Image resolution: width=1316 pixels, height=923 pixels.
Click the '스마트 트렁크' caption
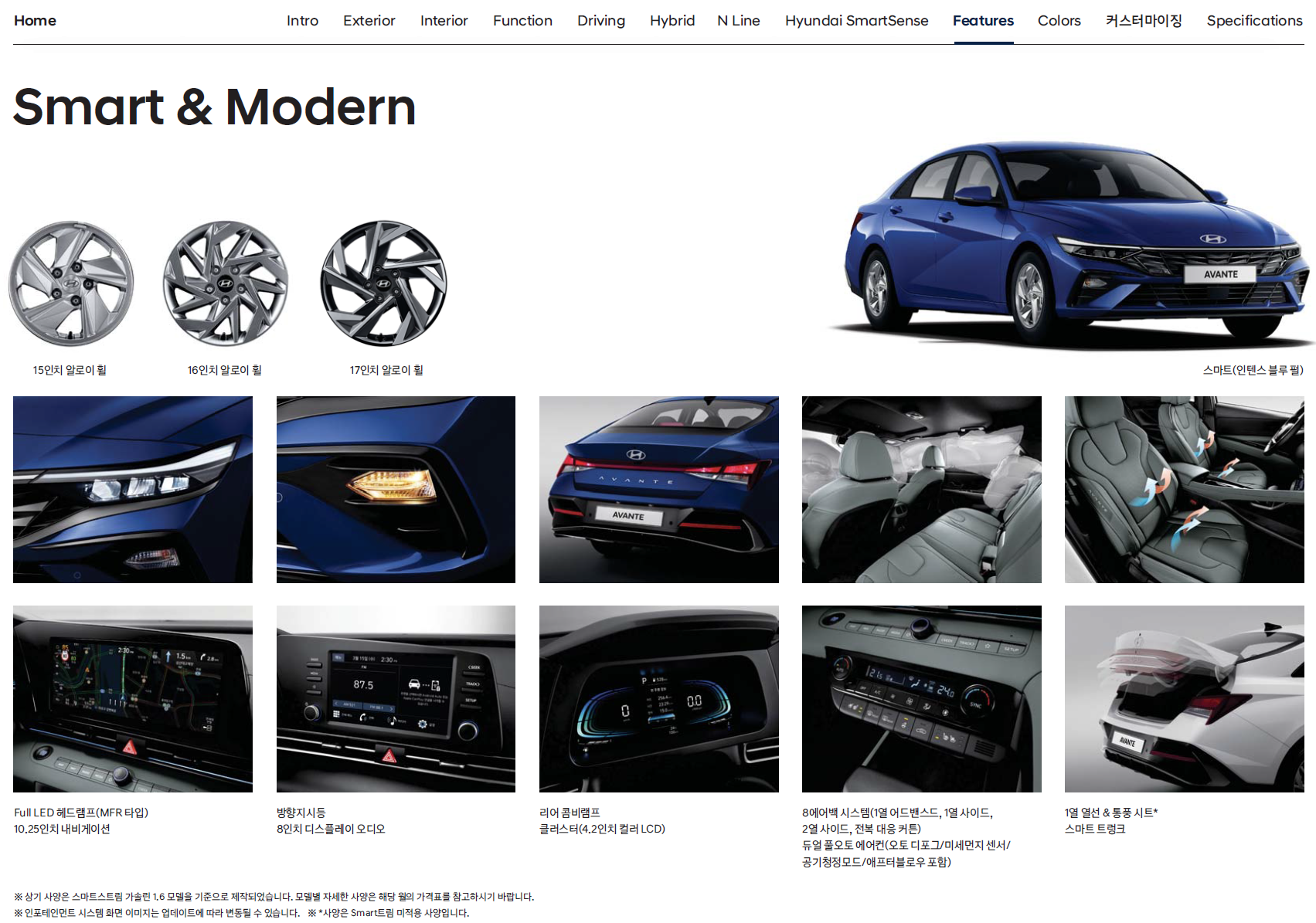[x=1095, y=829]
